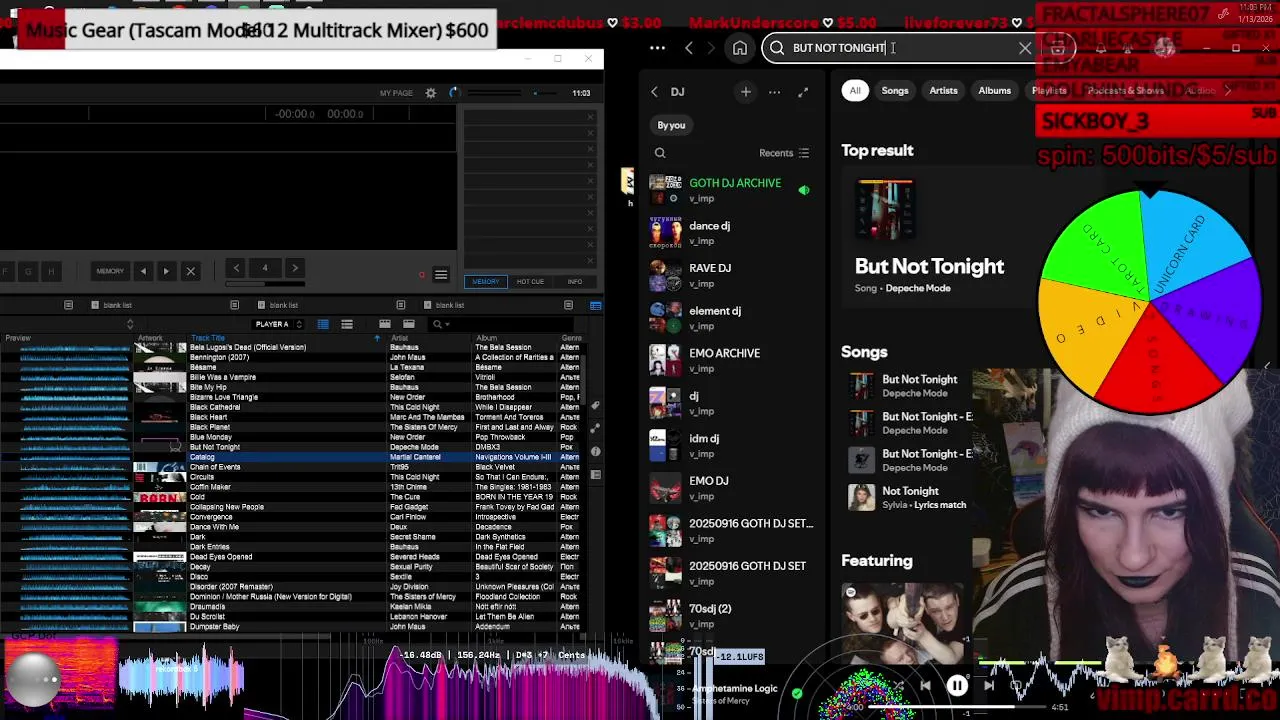Expand the up-down arrows above Preview column
This screenshot has width=1280, height=720.
[130, 324]
